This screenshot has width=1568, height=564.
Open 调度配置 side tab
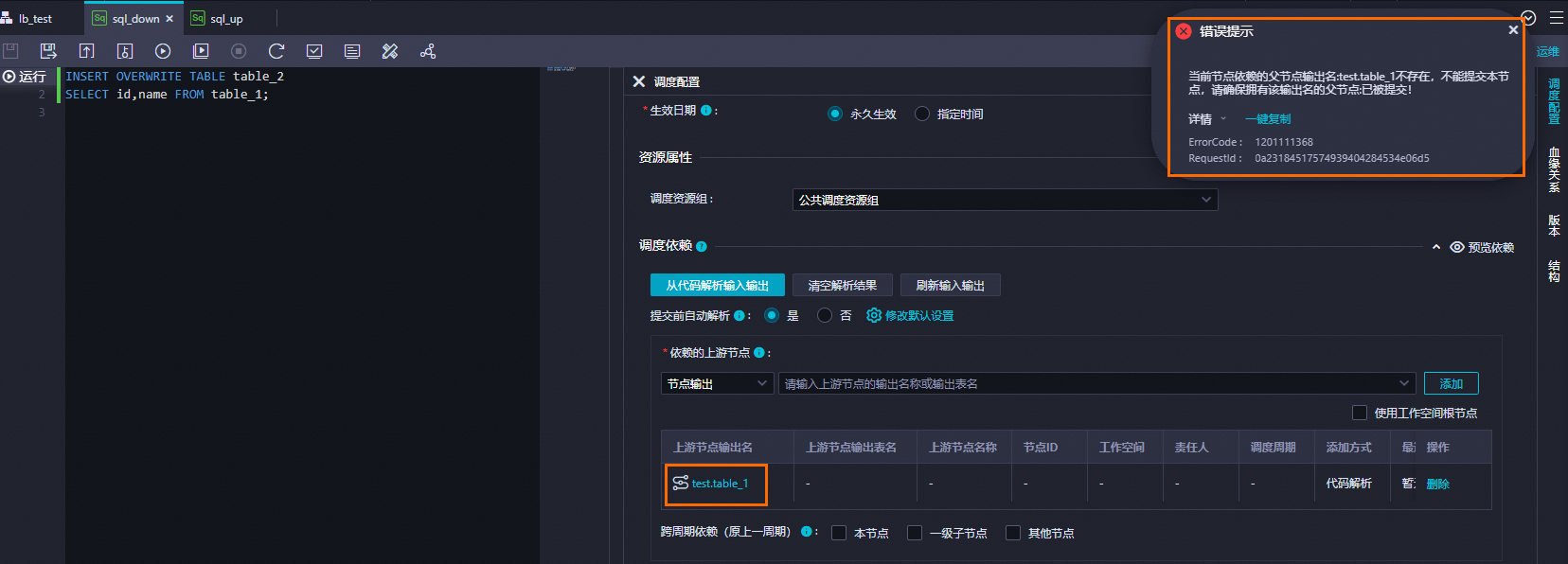point(1554,101)
